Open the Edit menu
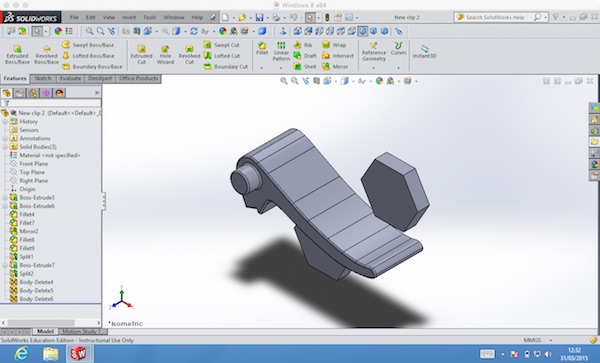600x363 pixels. pos(91,17)
